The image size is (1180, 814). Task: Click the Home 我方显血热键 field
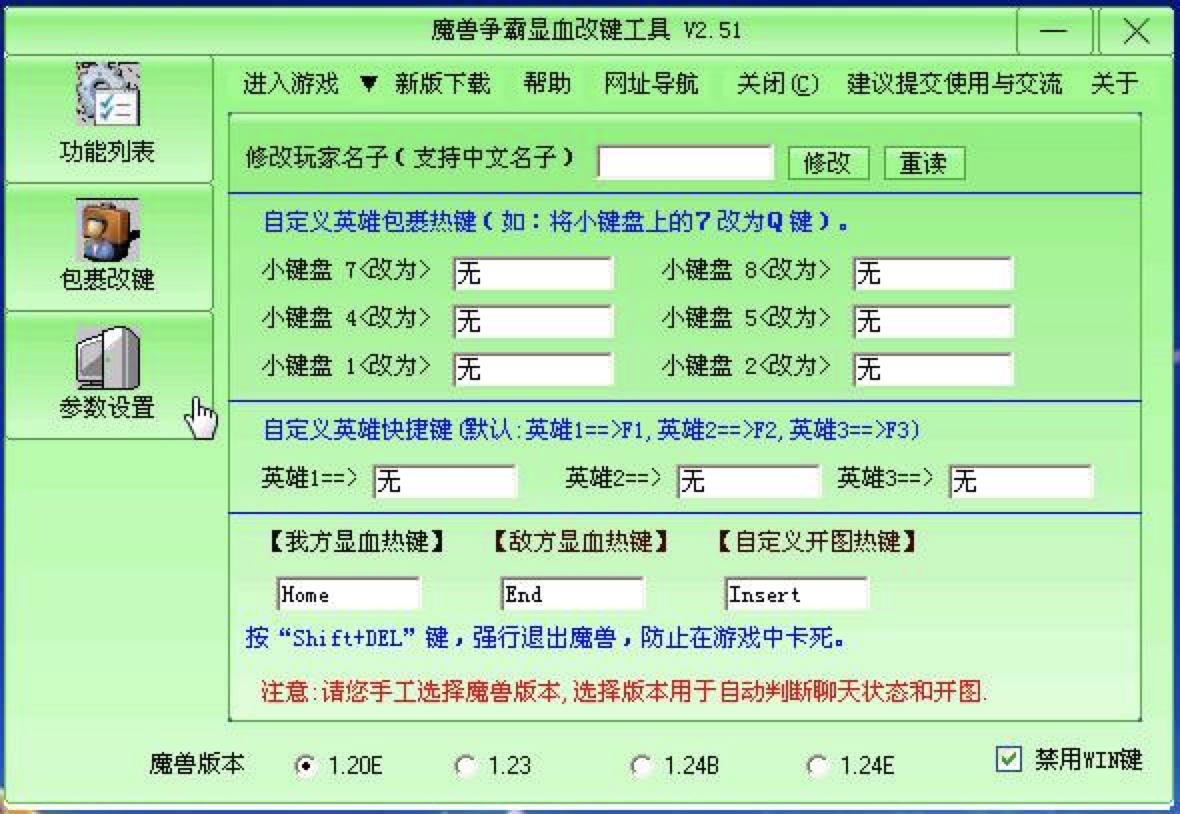[x=349, y=594]
